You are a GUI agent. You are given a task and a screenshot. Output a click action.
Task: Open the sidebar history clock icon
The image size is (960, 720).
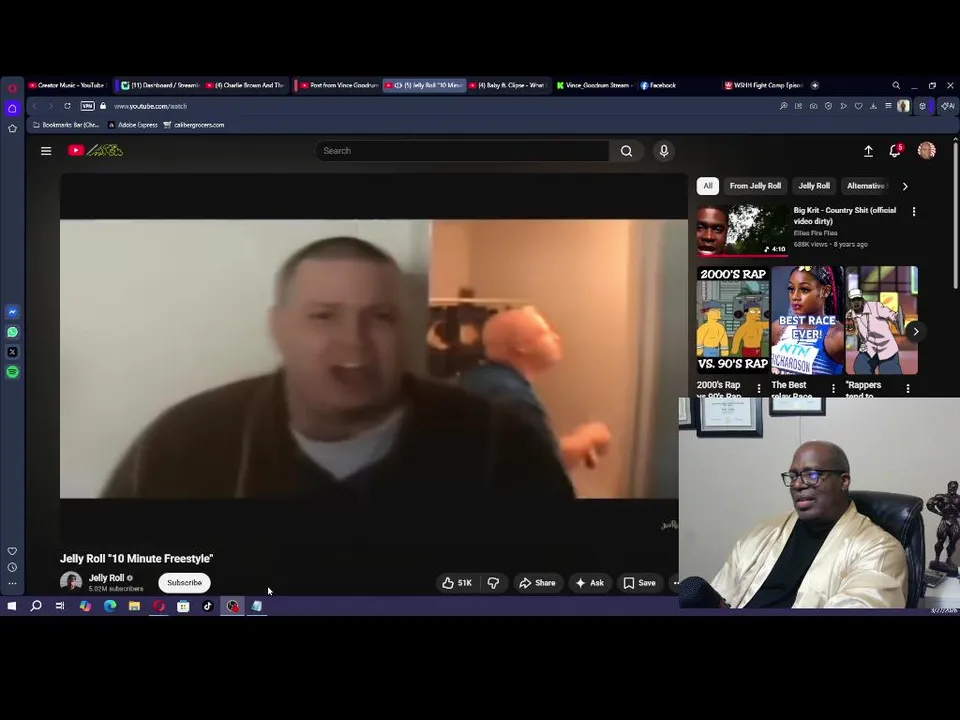point(12,568)
